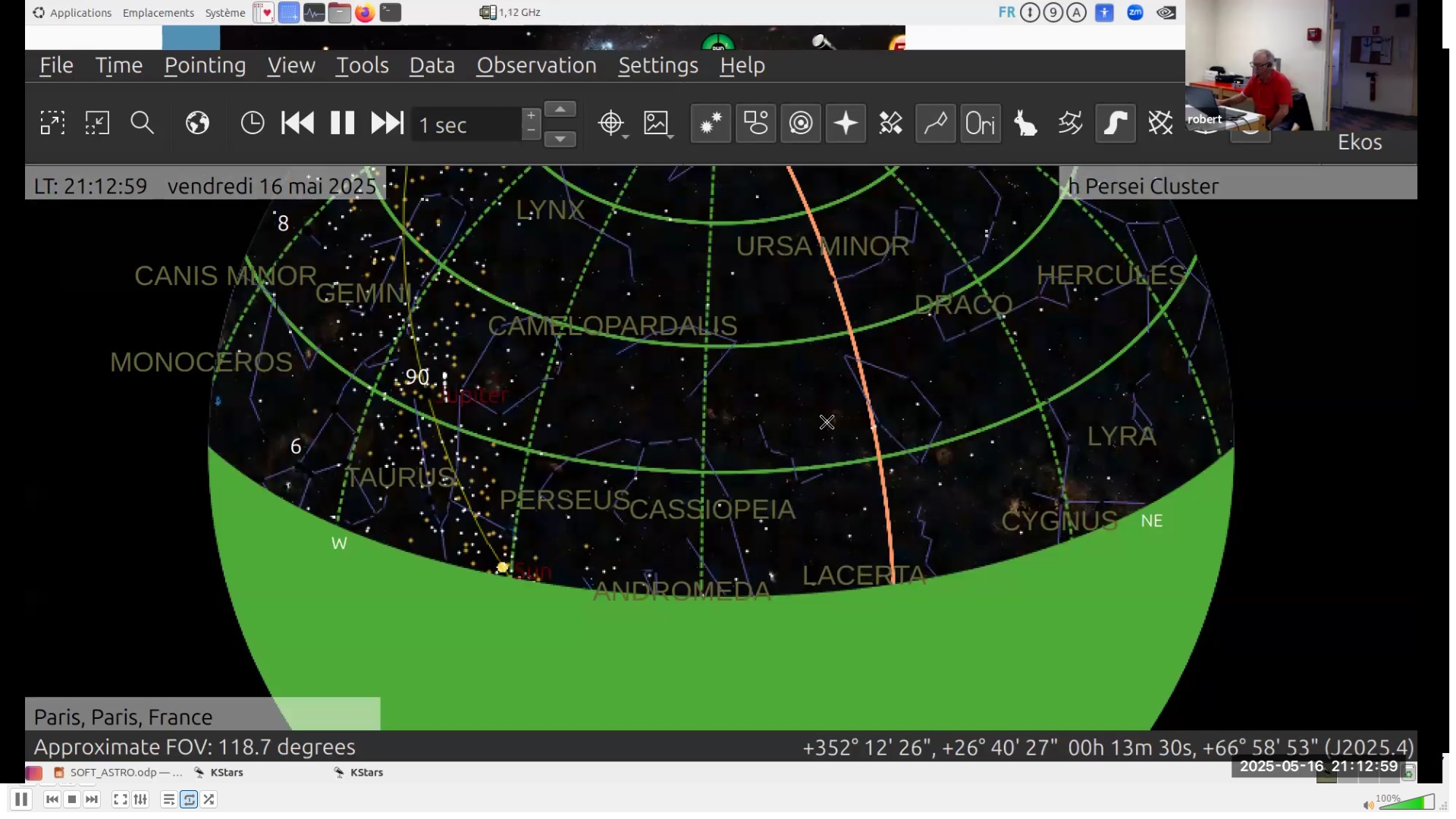Skip to next media in player
Screen dimensions: 1456x819
pyautogui.click(x=92, y=799)
